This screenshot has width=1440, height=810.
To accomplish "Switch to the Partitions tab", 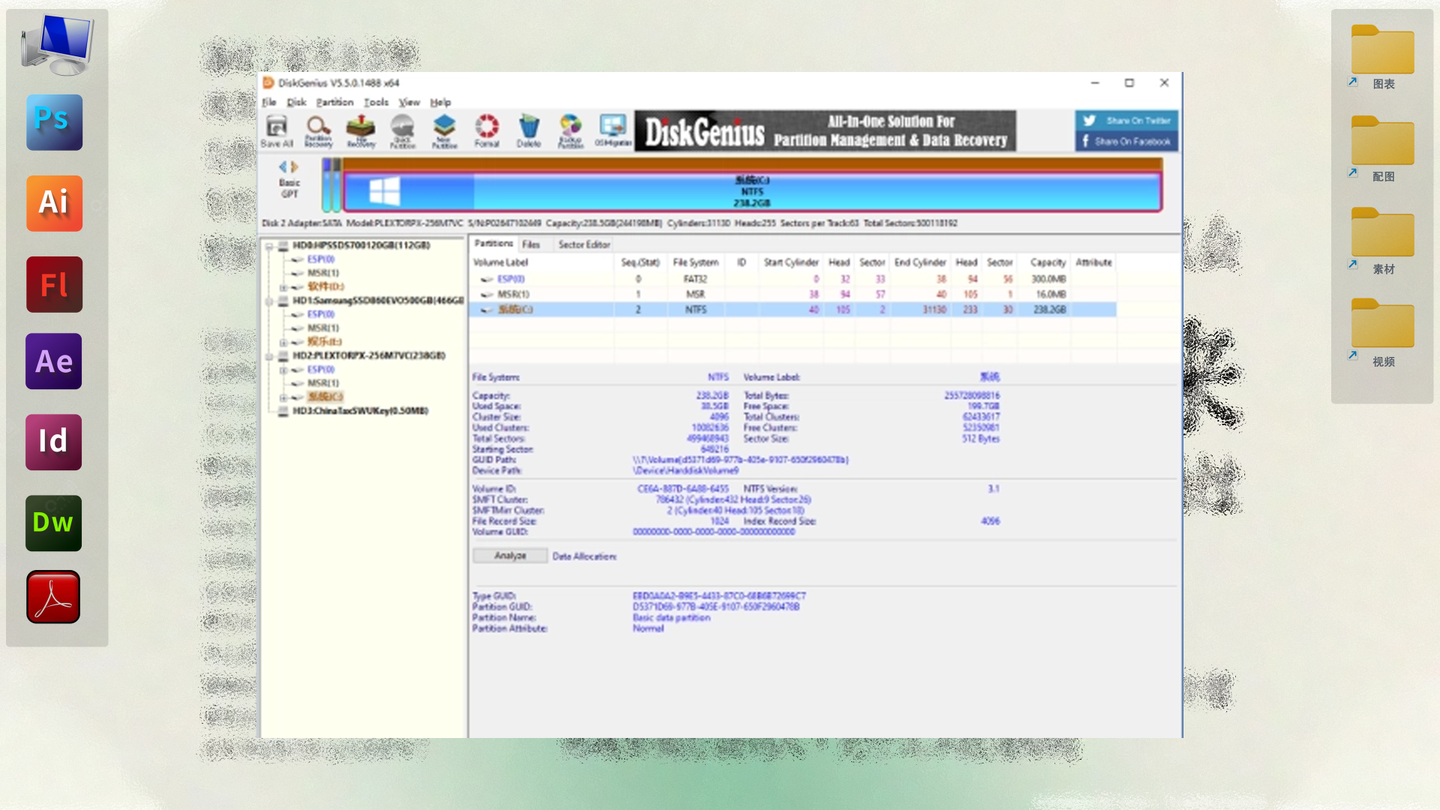I will (493, 244).
